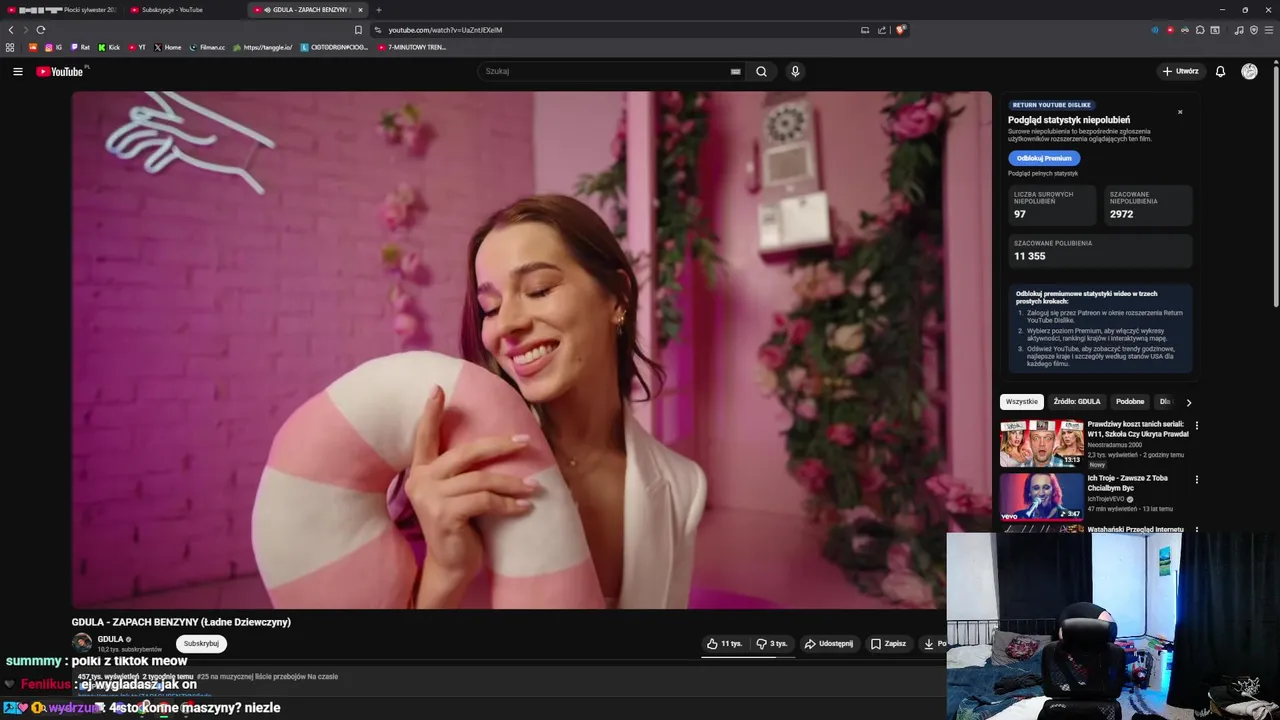Open the browser main menu icon
This screenshot has width=1280, height=720.
[1268, 30]
